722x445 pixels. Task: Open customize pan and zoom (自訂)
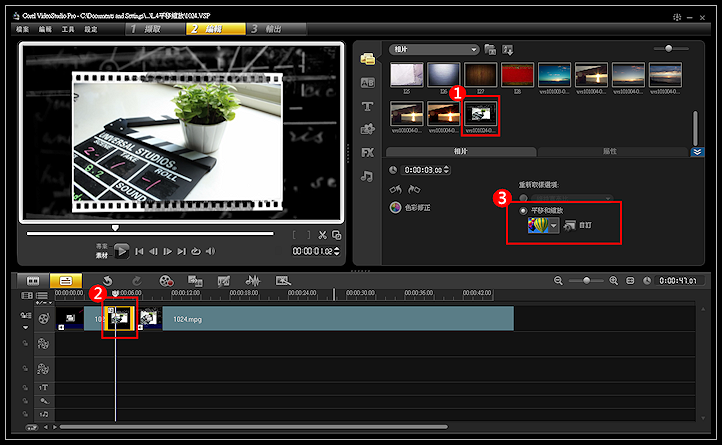click(577, 225)
